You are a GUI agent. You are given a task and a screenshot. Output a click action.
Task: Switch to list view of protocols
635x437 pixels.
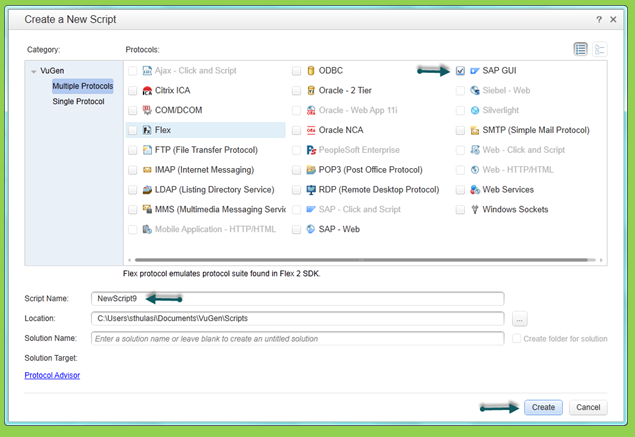tap(580, 49)
